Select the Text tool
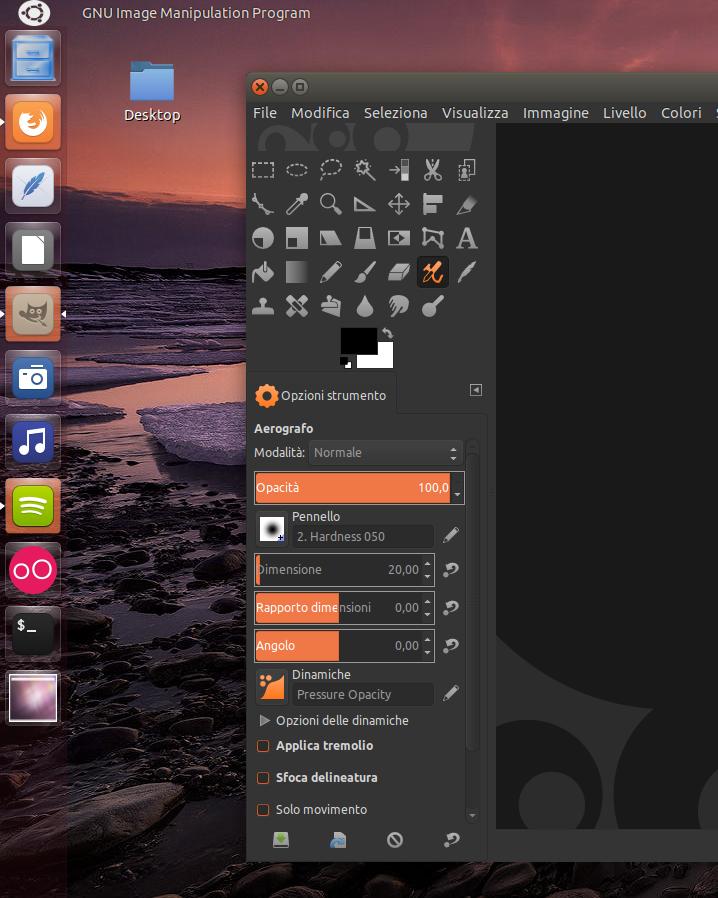This screenshot has width=718, height=898. click(467, 238)
